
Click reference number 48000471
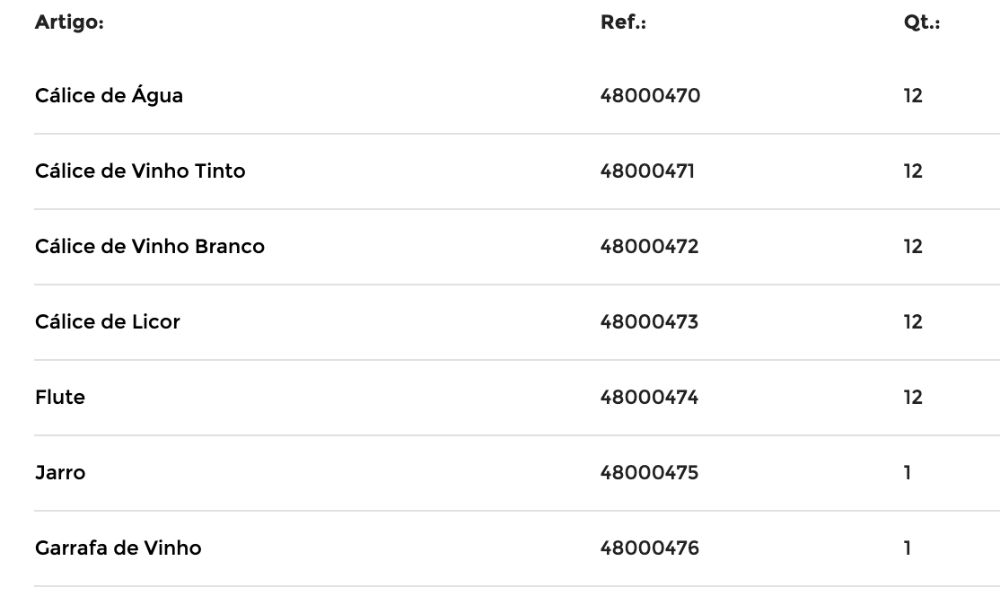click(x=647, y=171)
